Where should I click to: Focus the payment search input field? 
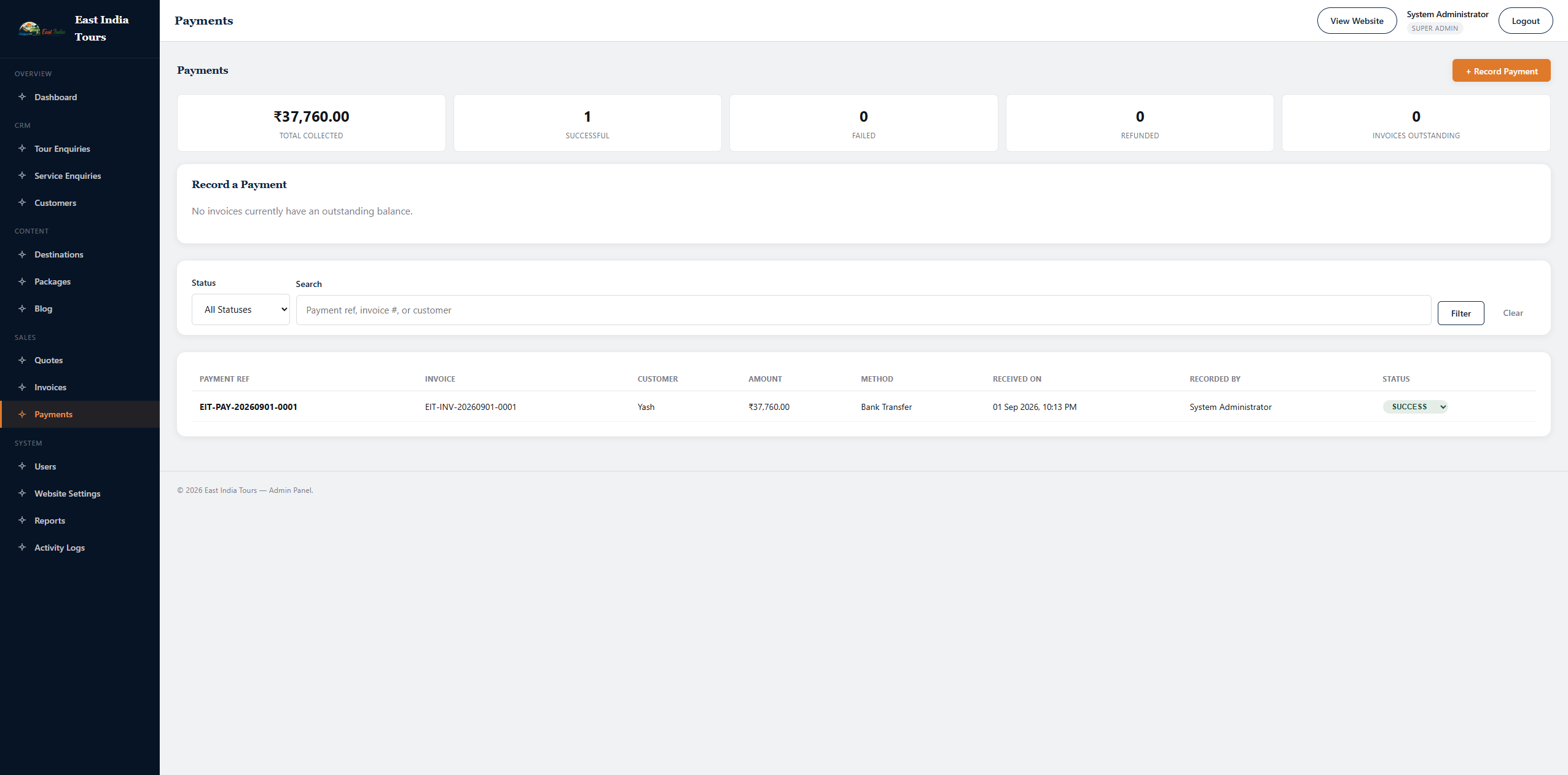click(863, 310)
